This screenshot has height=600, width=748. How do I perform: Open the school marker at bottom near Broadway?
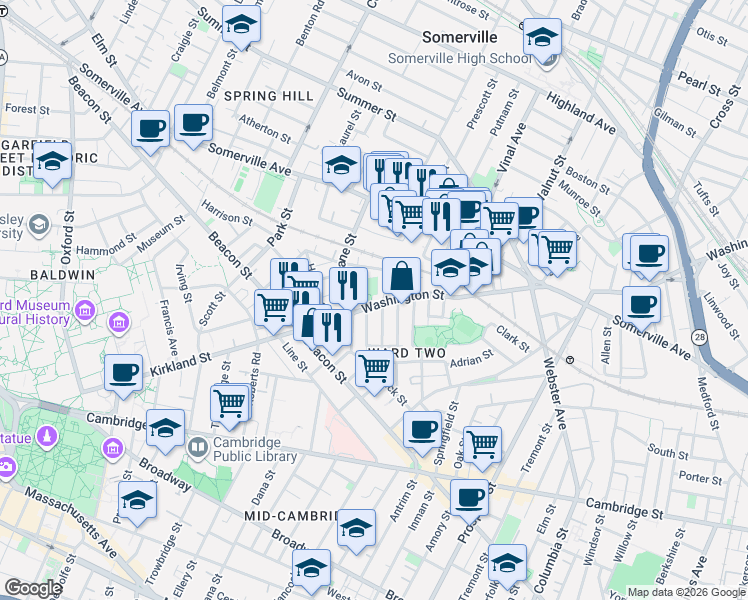pyautogui.click(x=311, y=569)
